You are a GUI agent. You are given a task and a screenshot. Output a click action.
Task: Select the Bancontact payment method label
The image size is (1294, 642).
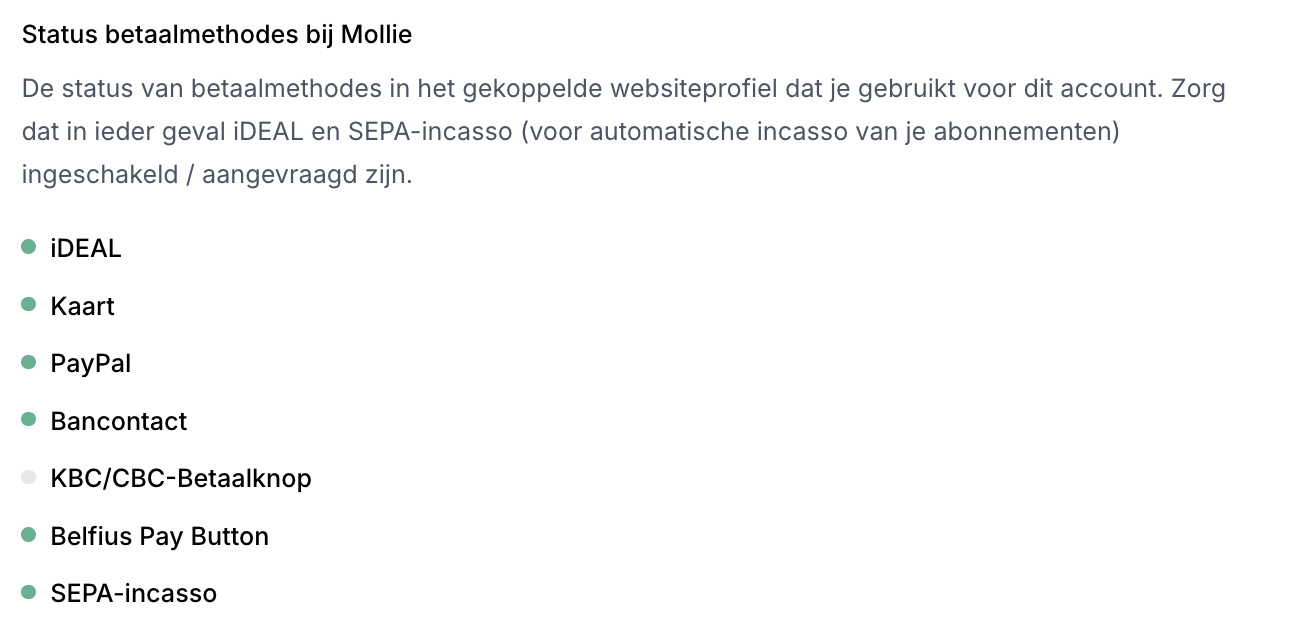coord(119,421)
